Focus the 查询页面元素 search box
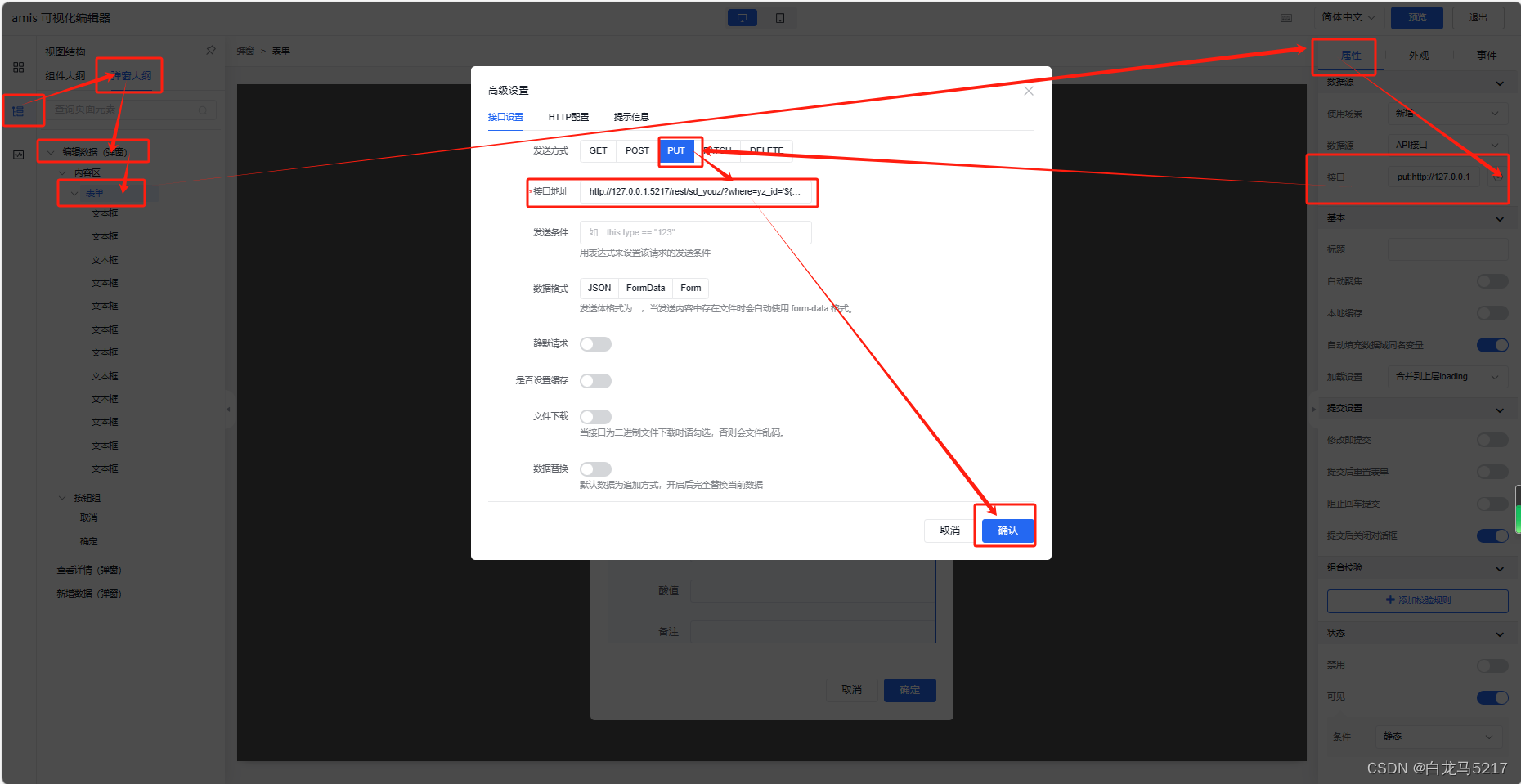This screenshot has height=784, width=1521. 131,110
